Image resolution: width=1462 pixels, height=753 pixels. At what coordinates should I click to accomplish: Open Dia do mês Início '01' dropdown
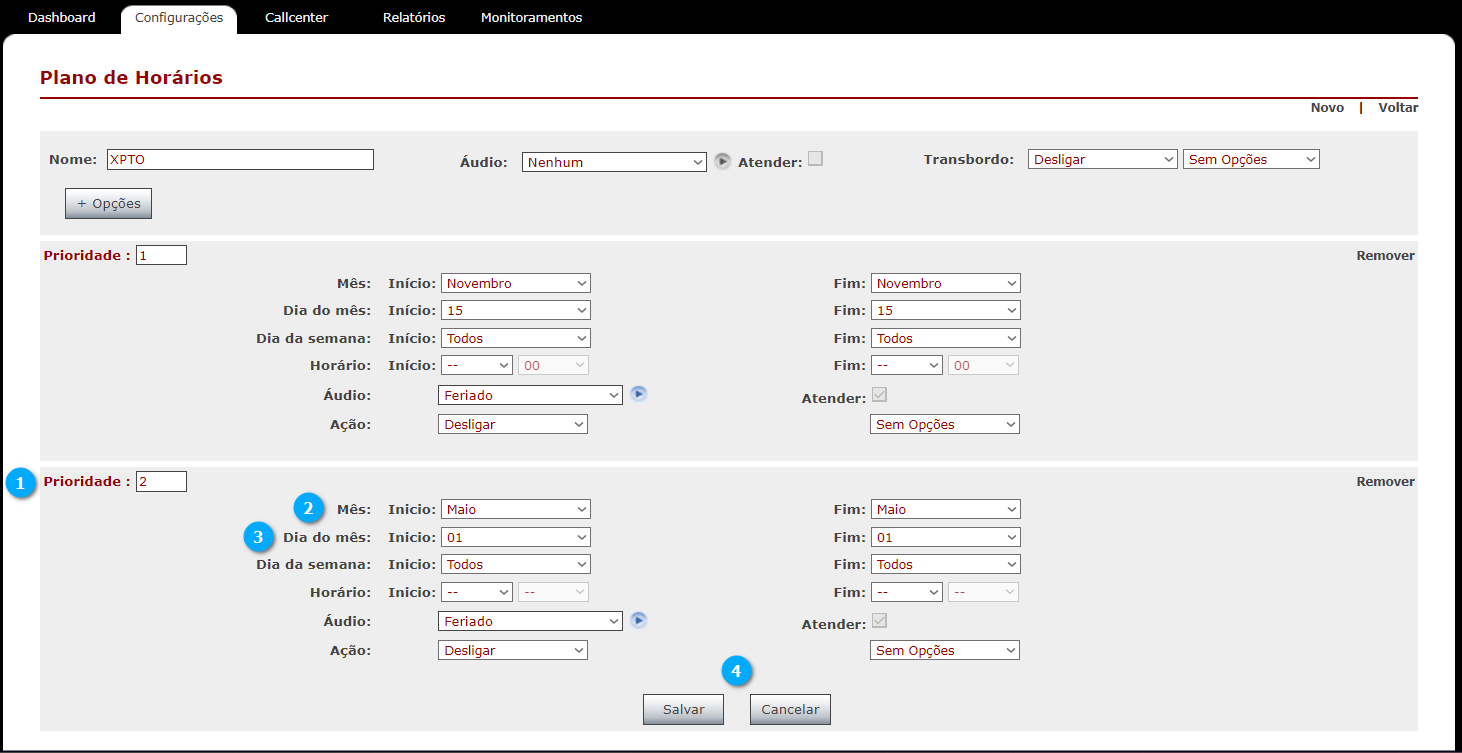(x=516, y=537)
